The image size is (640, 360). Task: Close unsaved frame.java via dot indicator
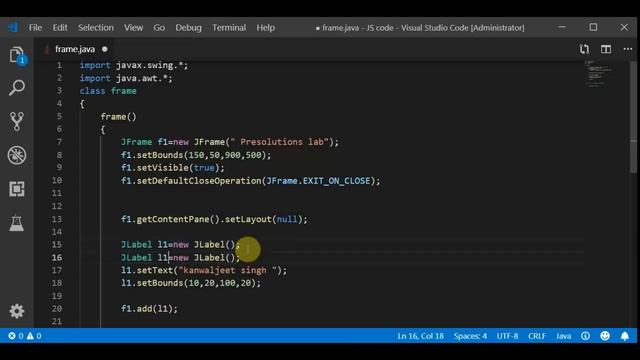click(x=105, y=49)
